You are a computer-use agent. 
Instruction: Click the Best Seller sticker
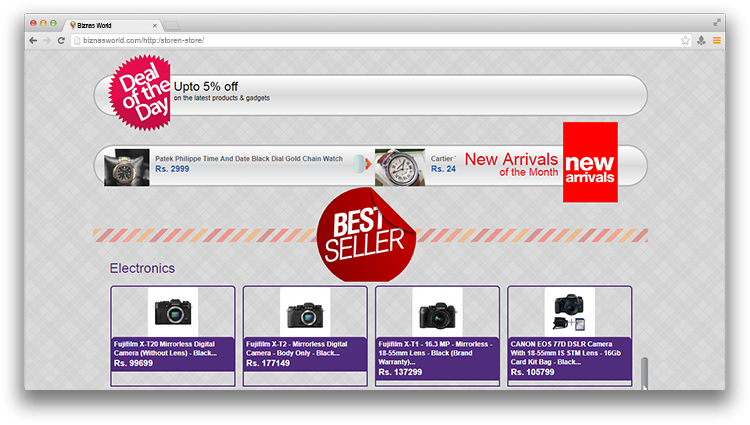[x=363, y=235]
